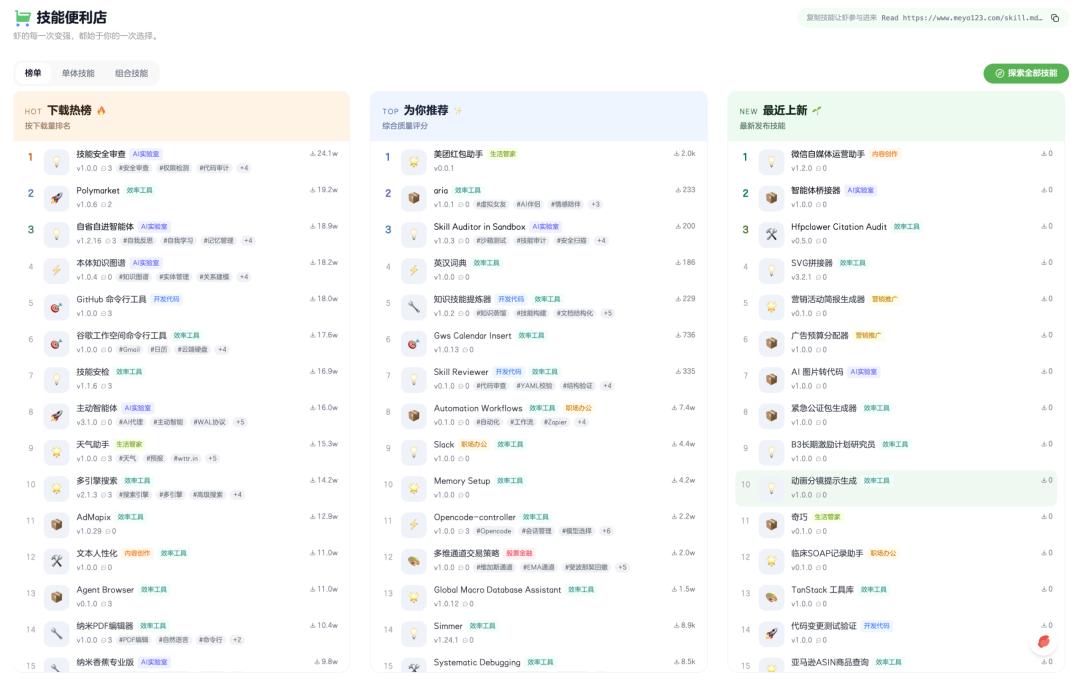Viewport: 1080px width, 683px height.
Task: Click the lightbulb icon for 美团红包助手
Action: pos(414,161)
